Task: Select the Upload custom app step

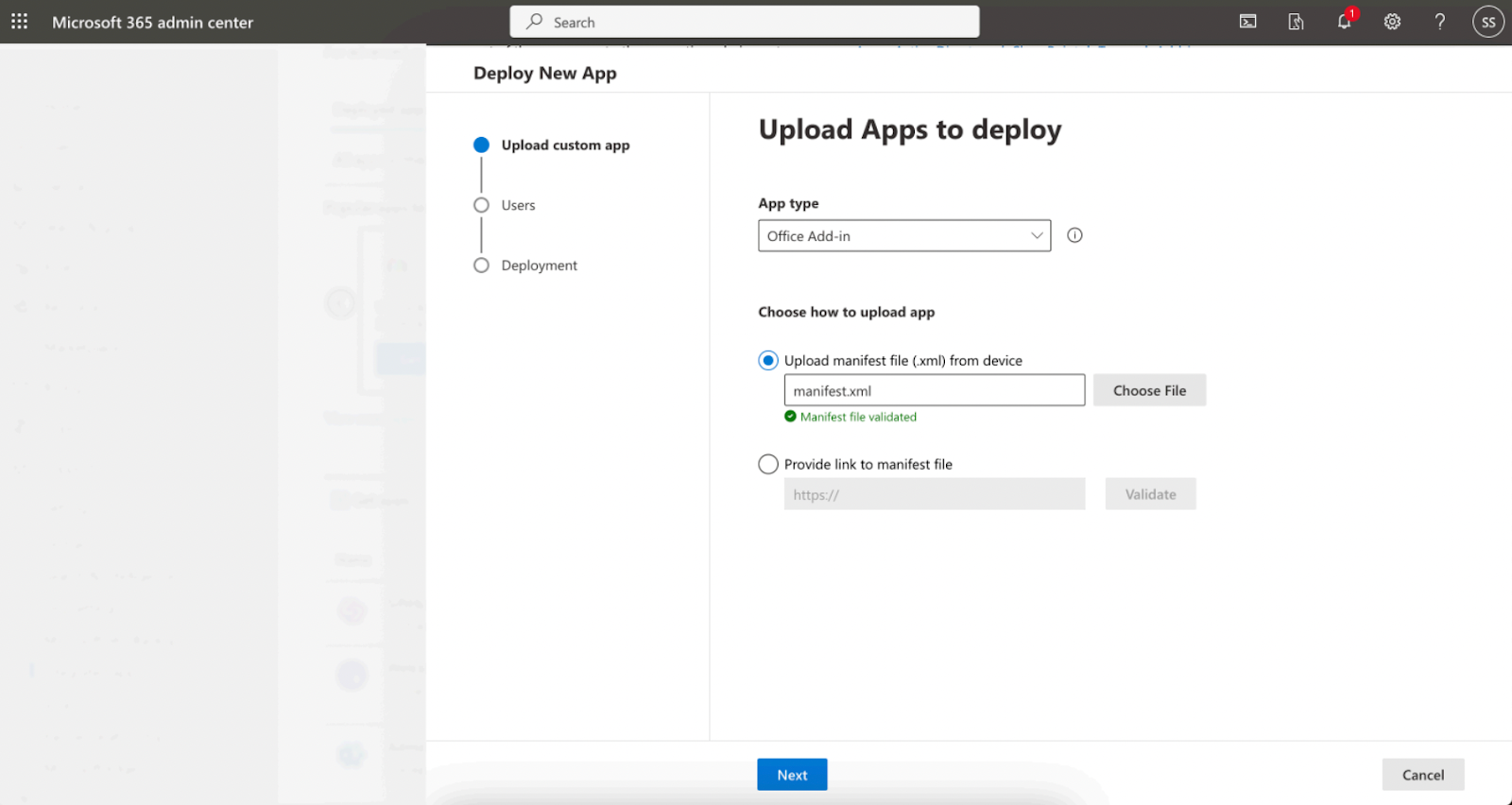Action: [x=564, y=145]
